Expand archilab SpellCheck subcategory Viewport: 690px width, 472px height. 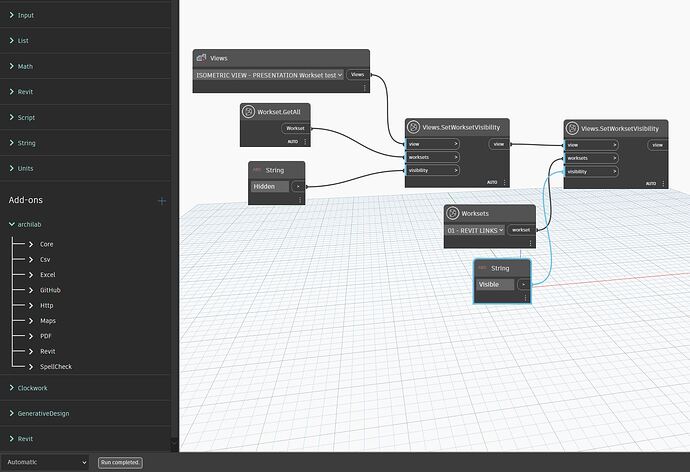point(31,366)
